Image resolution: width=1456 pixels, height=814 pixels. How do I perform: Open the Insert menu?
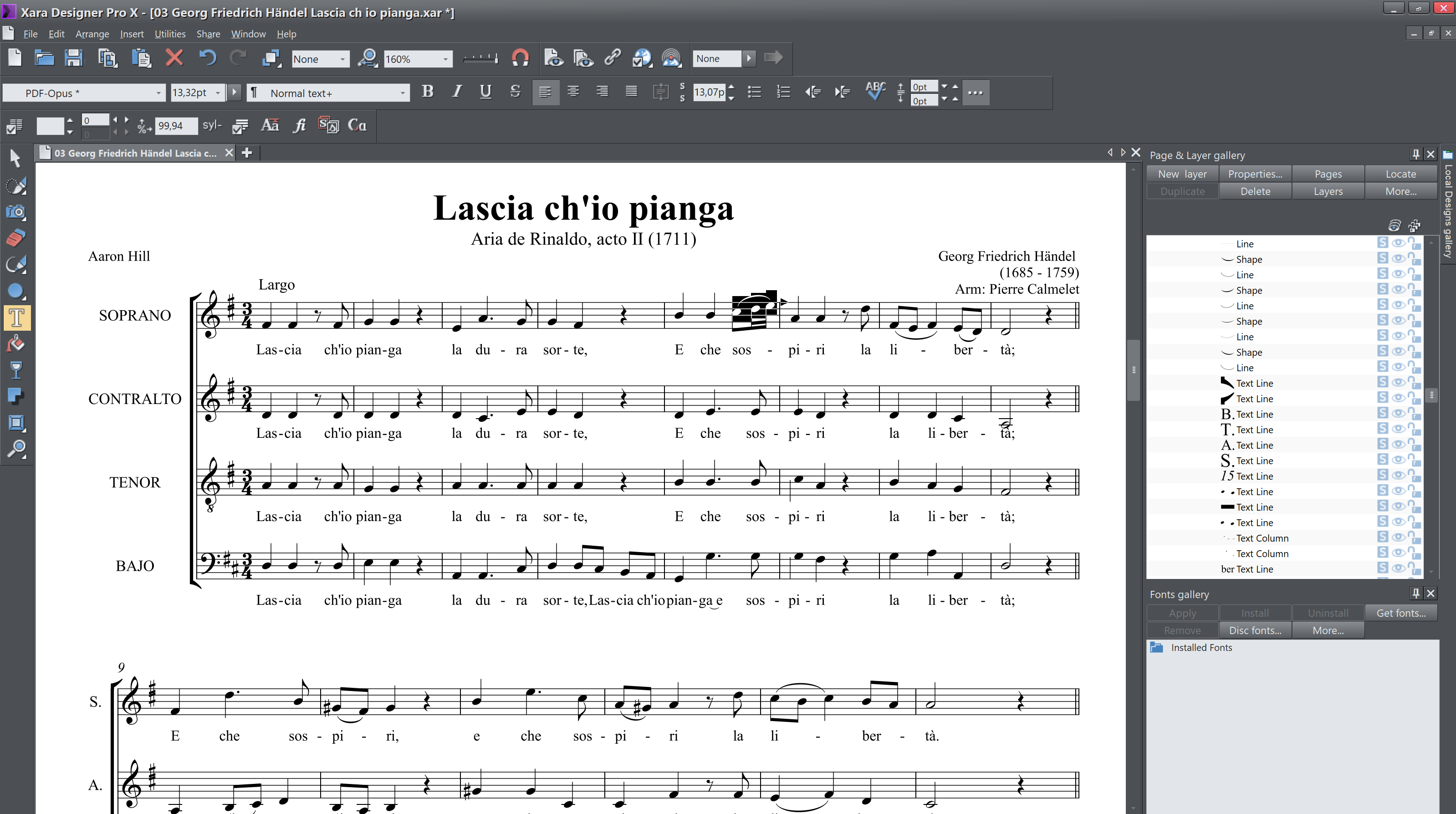tap(132, 34)
